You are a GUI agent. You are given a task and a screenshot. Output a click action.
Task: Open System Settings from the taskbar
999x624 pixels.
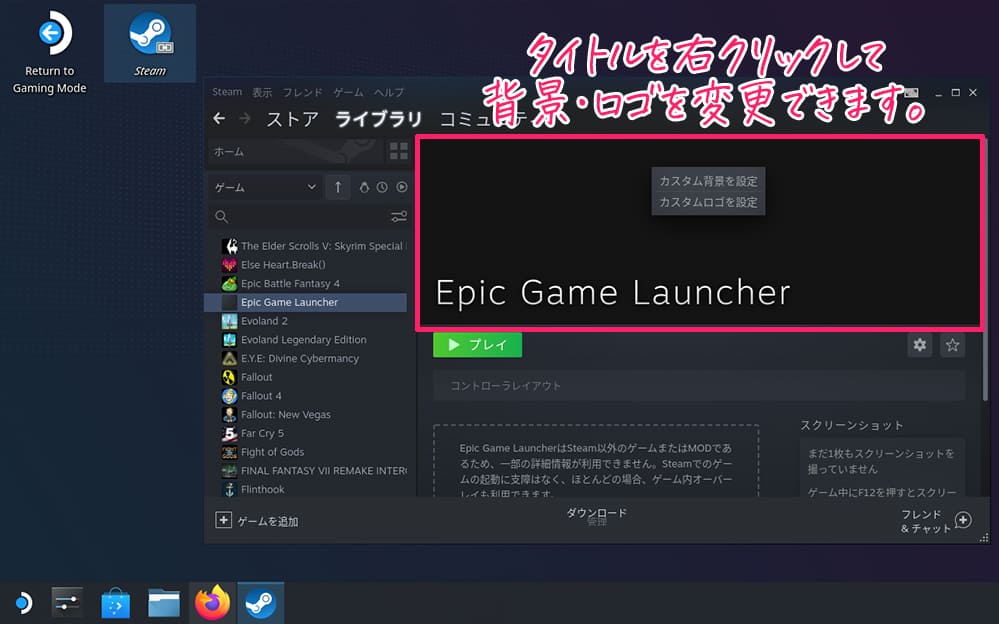coord(67,602)
